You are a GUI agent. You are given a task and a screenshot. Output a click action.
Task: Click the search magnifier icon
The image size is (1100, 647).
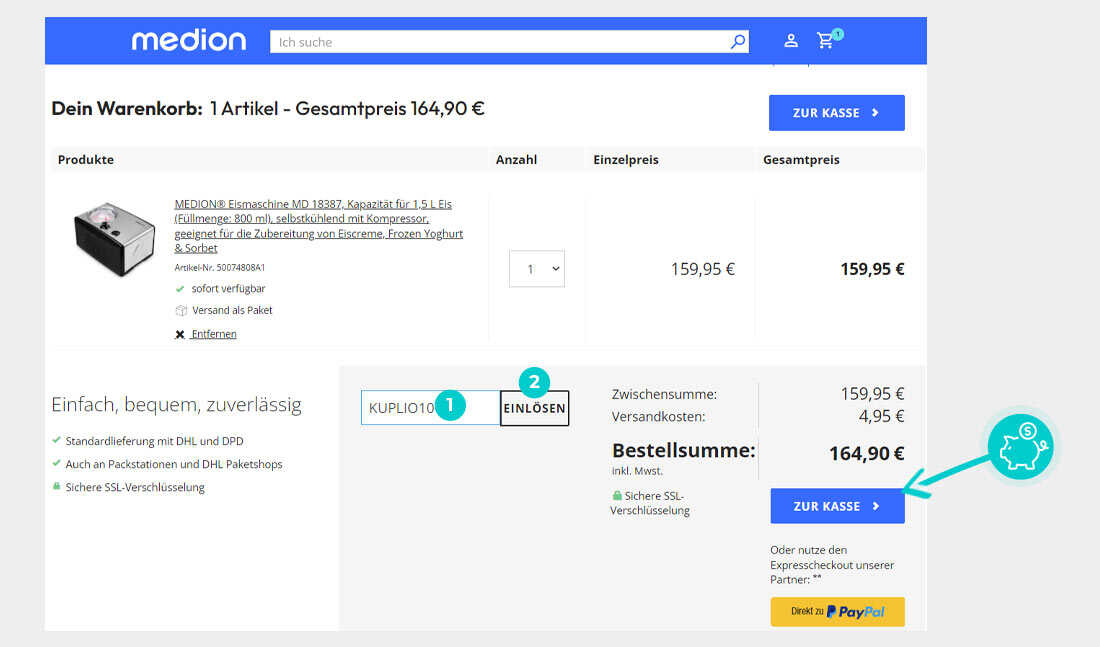pos(738,41)
